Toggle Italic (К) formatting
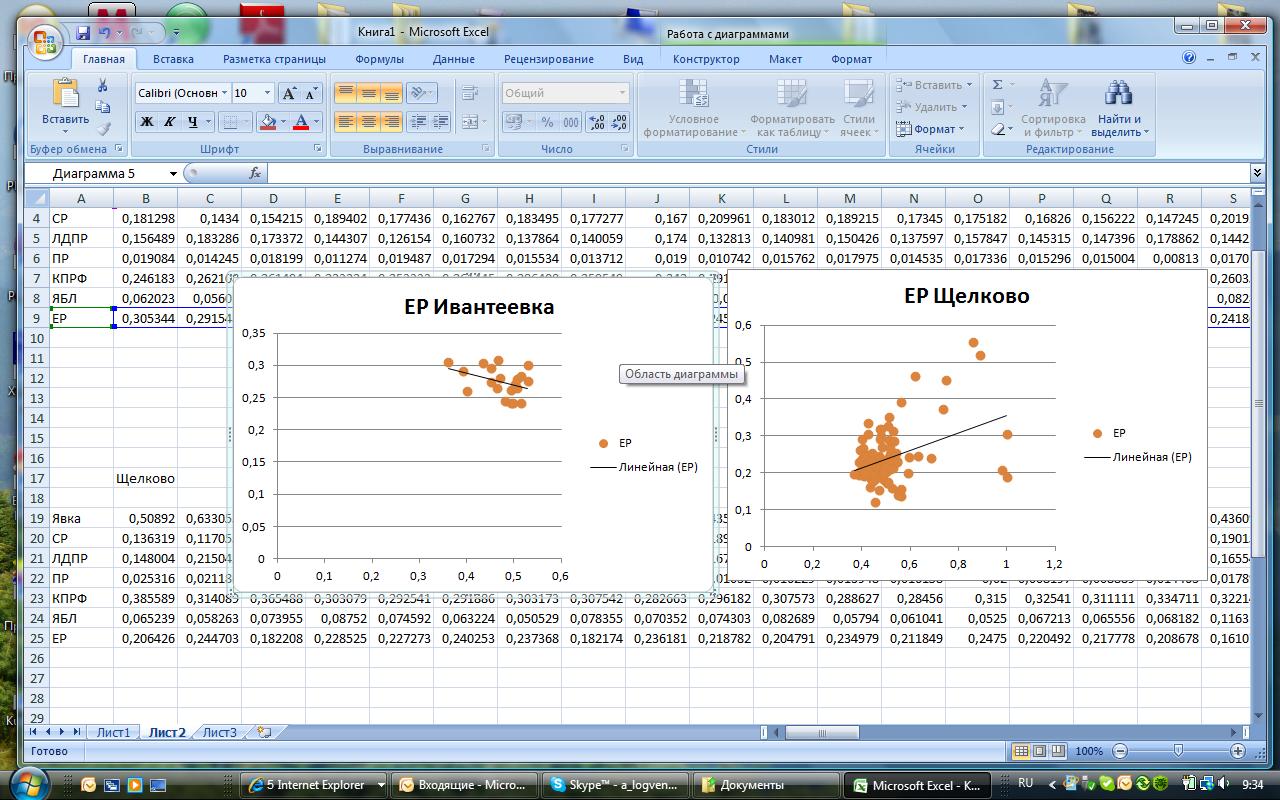This screenshot has width=1280, height=800. 169,122
